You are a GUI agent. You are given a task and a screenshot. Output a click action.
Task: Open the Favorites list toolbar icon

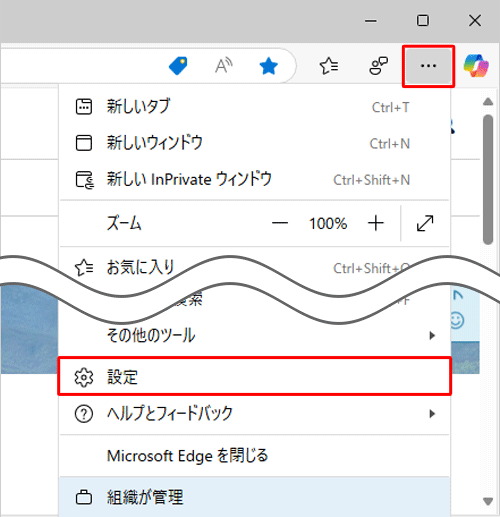pyautogui.click(x=329, y=66)
